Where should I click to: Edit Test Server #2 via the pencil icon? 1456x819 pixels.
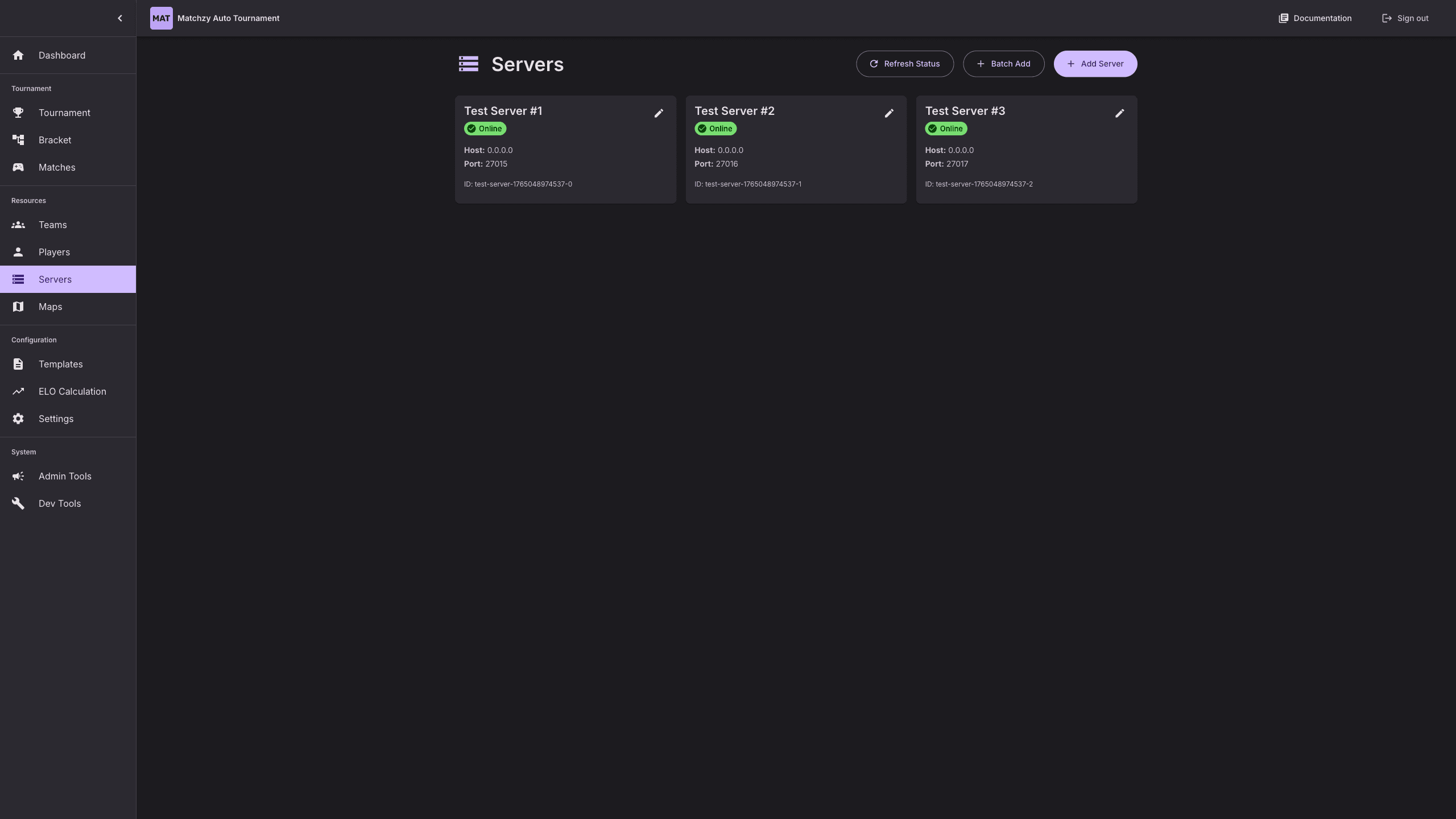point(889,113)
